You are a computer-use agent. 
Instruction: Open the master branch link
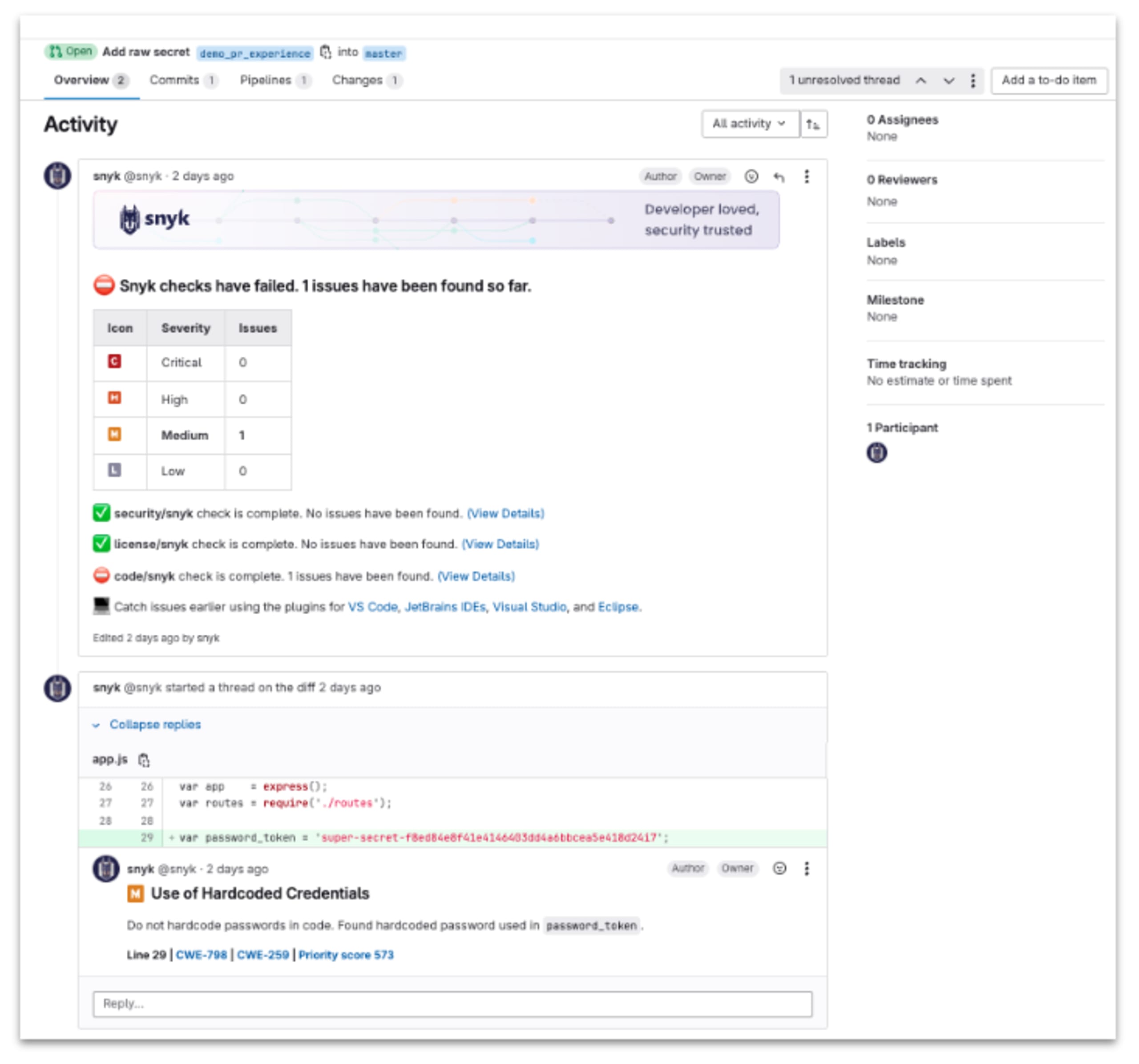384,53
